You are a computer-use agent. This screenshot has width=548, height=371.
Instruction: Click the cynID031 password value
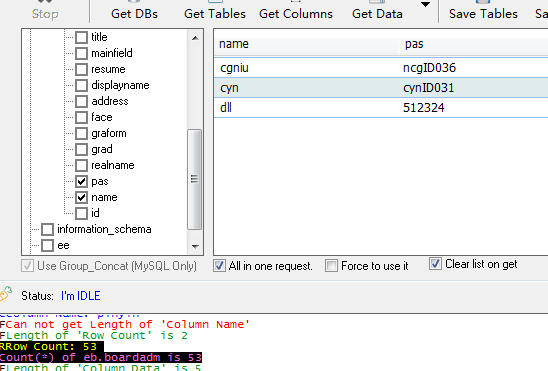(428, 88)
